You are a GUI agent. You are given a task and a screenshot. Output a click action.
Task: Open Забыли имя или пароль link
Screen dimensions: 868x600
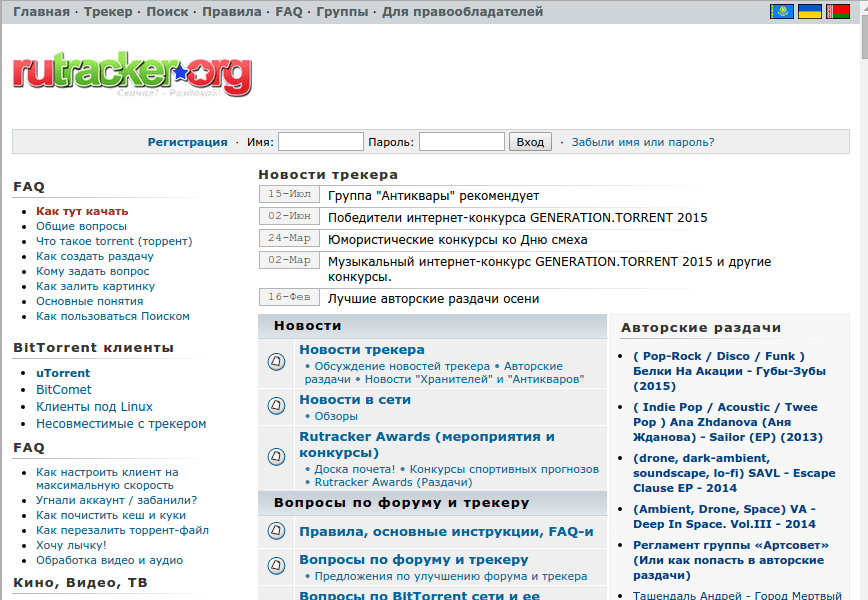[x=643, y=142]
